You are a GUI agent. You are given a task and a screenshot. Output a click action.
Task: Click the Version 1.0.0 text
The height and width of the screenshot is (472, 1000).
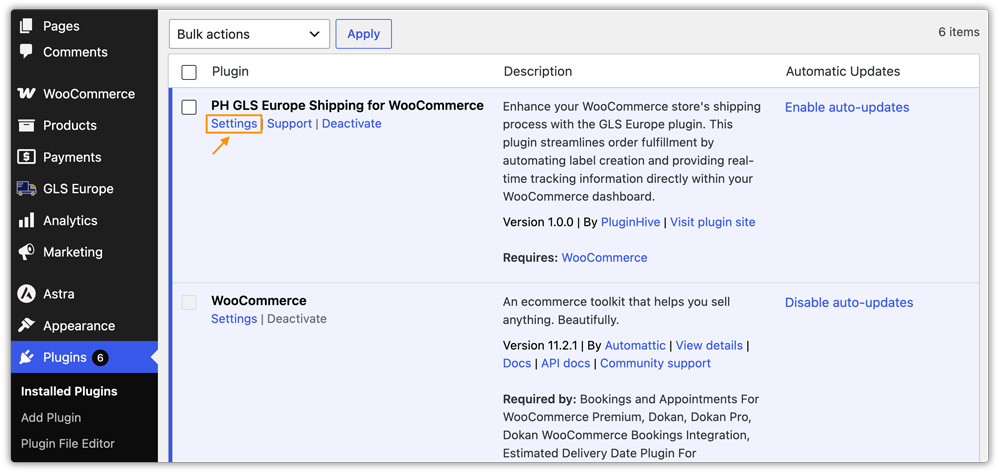538,222
